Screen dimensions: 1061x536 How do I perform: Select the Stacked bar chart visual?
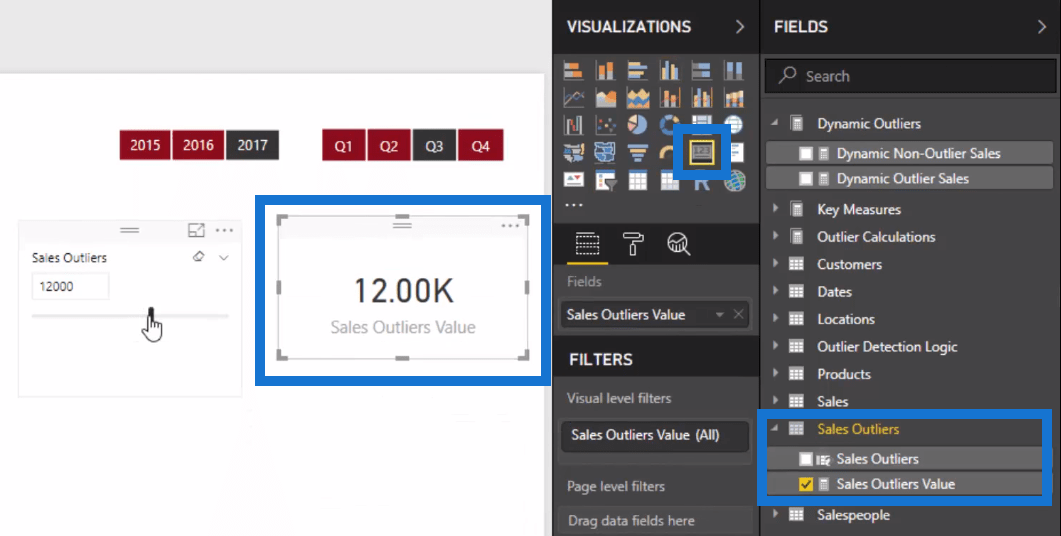[573, 70]
